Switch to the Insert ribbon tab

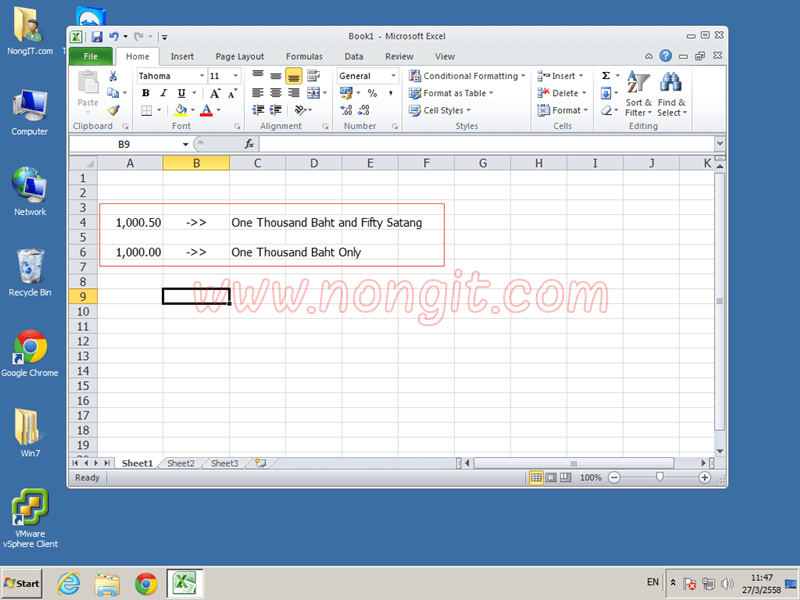[182, 57]
